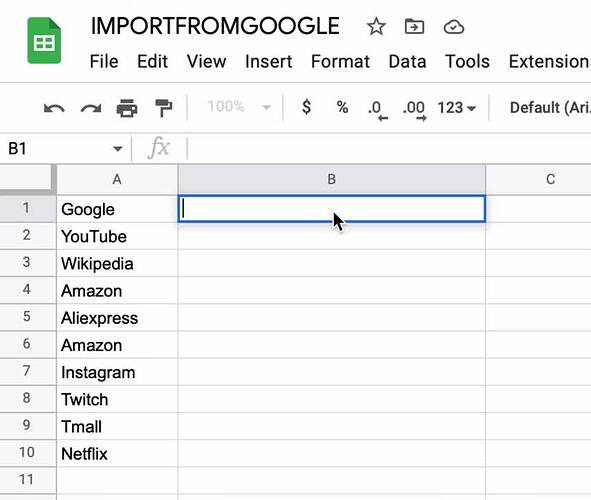Print the spreadsheet using printer icon
The image size is (591, 500).
(x=127, y=109)
